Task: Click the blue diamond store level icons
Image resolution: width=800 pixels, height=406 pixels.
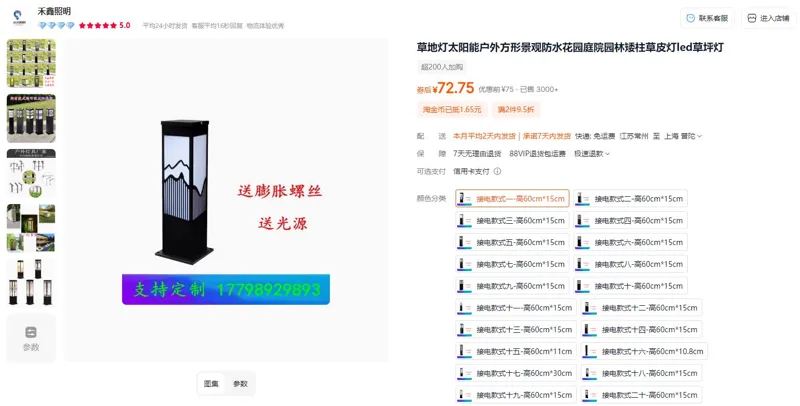Action: point(56,26)
